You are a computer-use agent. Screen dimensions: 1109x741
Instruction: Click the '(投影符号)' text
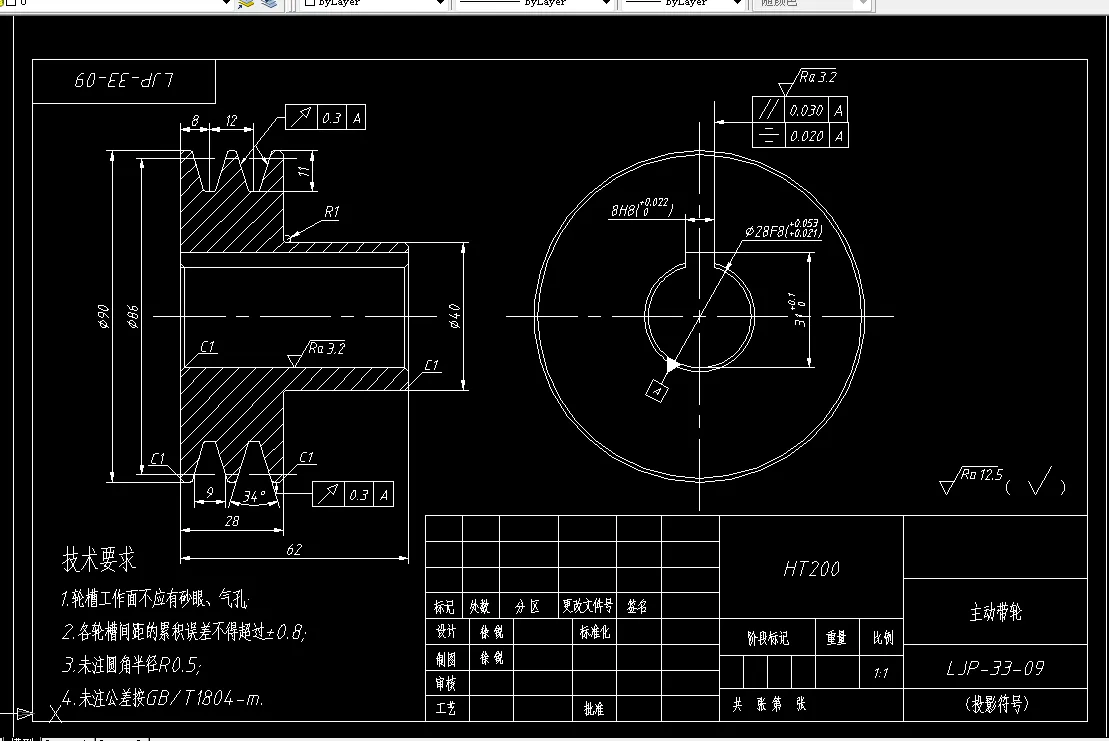click(996, 704)
